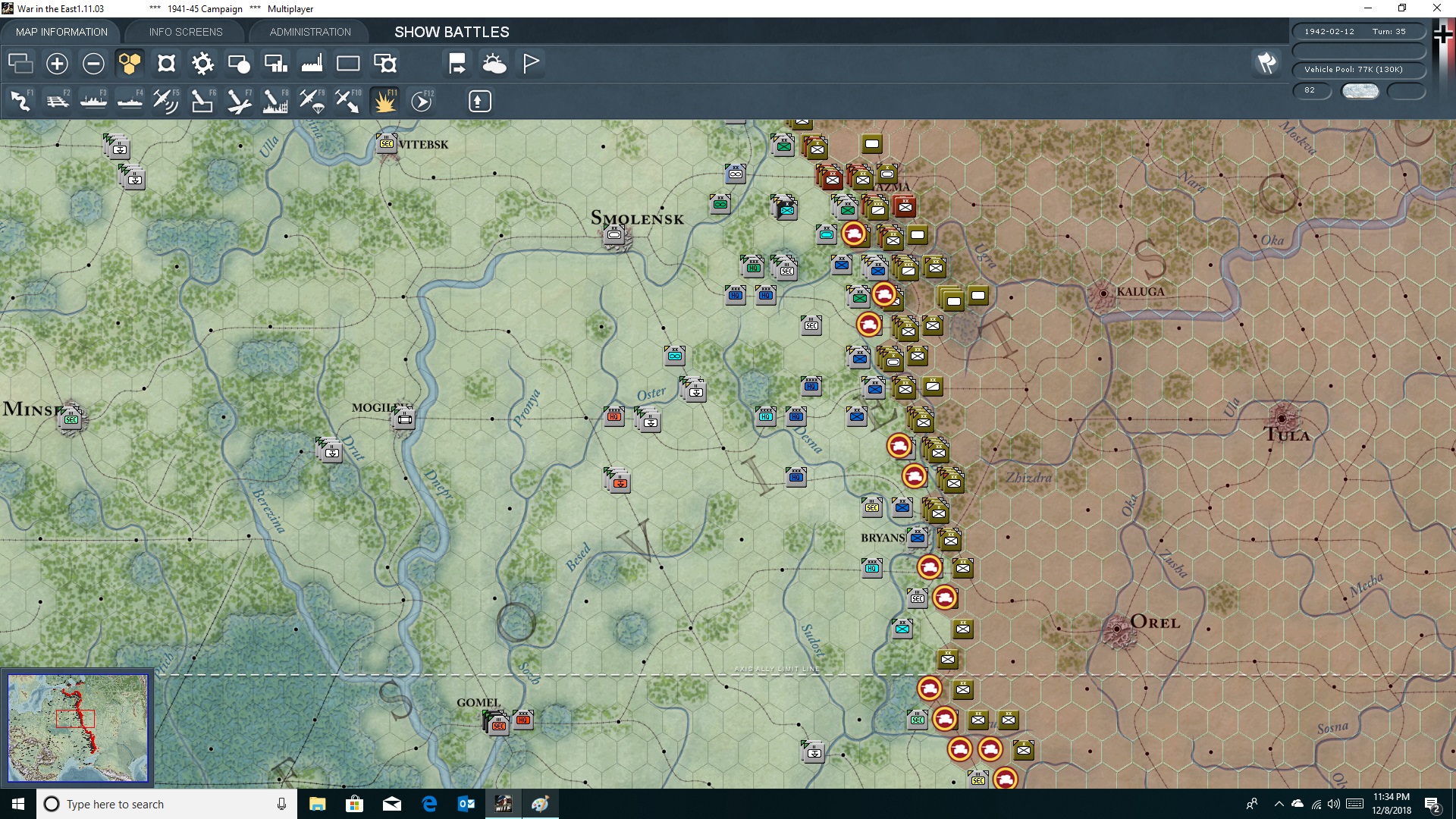The image size is (1456, 819).
Task: Click the empty rectangle toolbar icon
Action: pos(348,64)
